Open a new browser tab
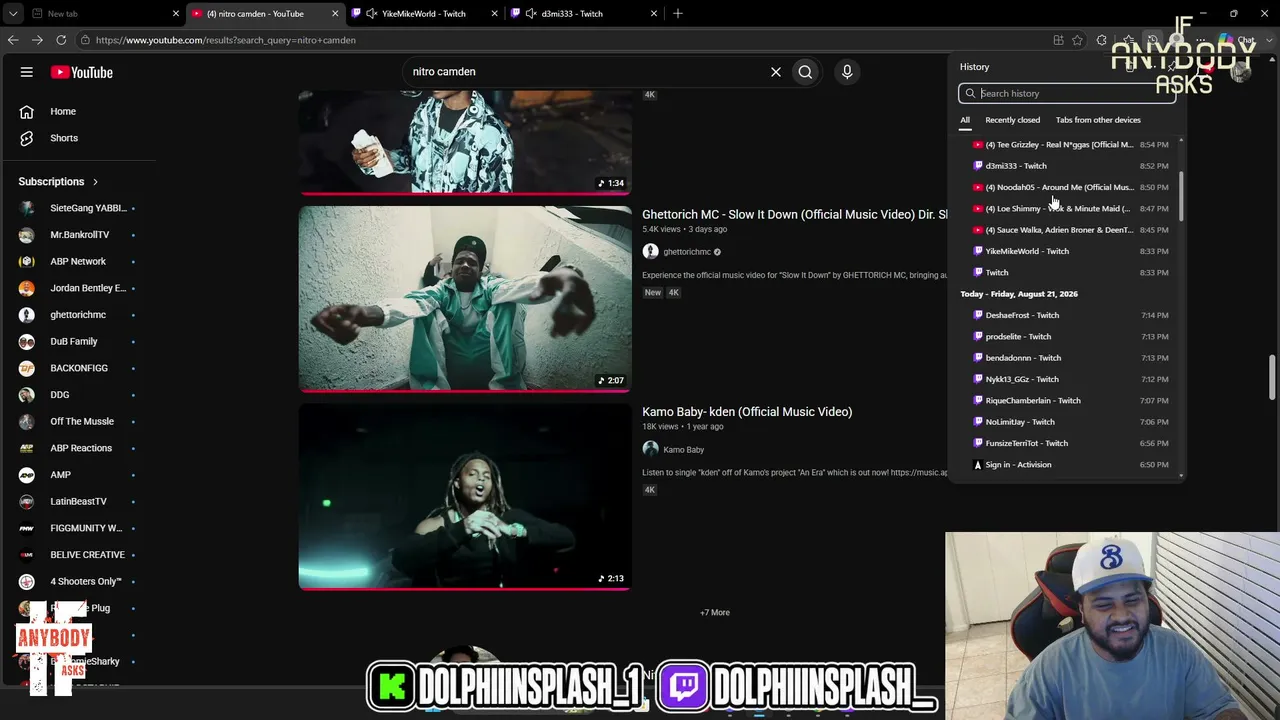Viewport: 1280px width, 720px height. [x=678, y=13]
